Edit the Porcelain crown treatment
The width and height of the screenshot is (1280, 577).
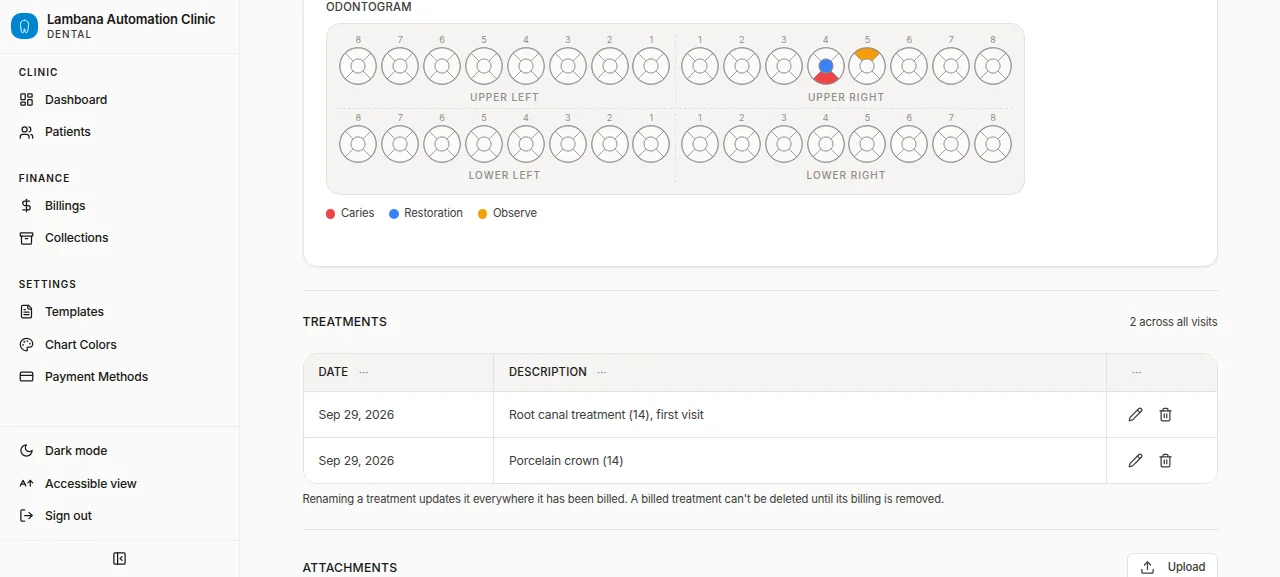(1135, 461)
